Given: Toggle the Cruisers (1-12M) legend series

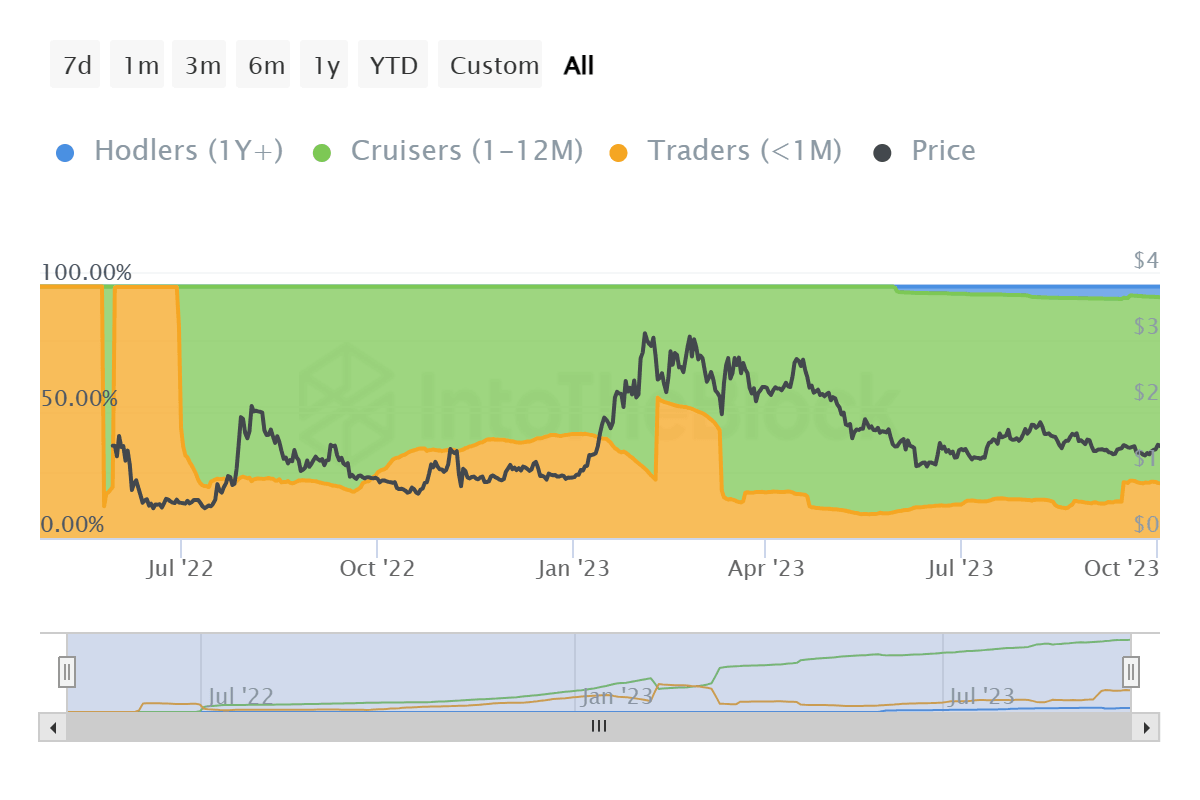Looking at the screenshot, I should point(466,151).
